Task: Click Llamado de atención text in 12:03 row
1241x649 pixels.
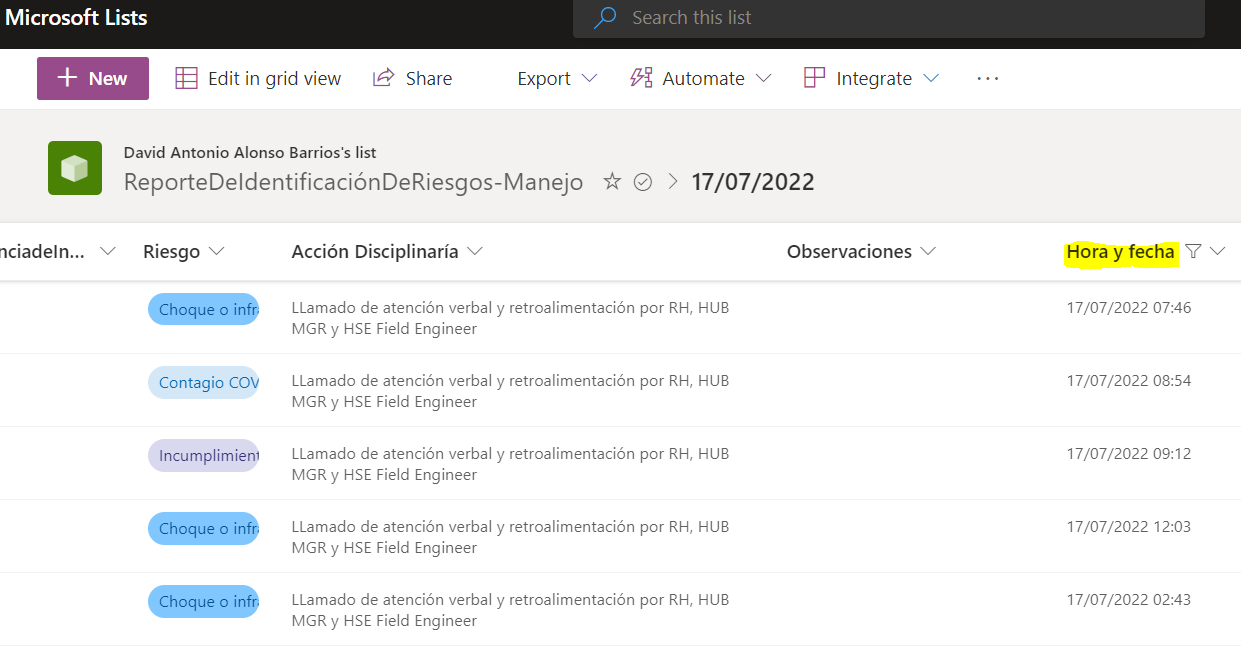Action: tap(510, 537)
